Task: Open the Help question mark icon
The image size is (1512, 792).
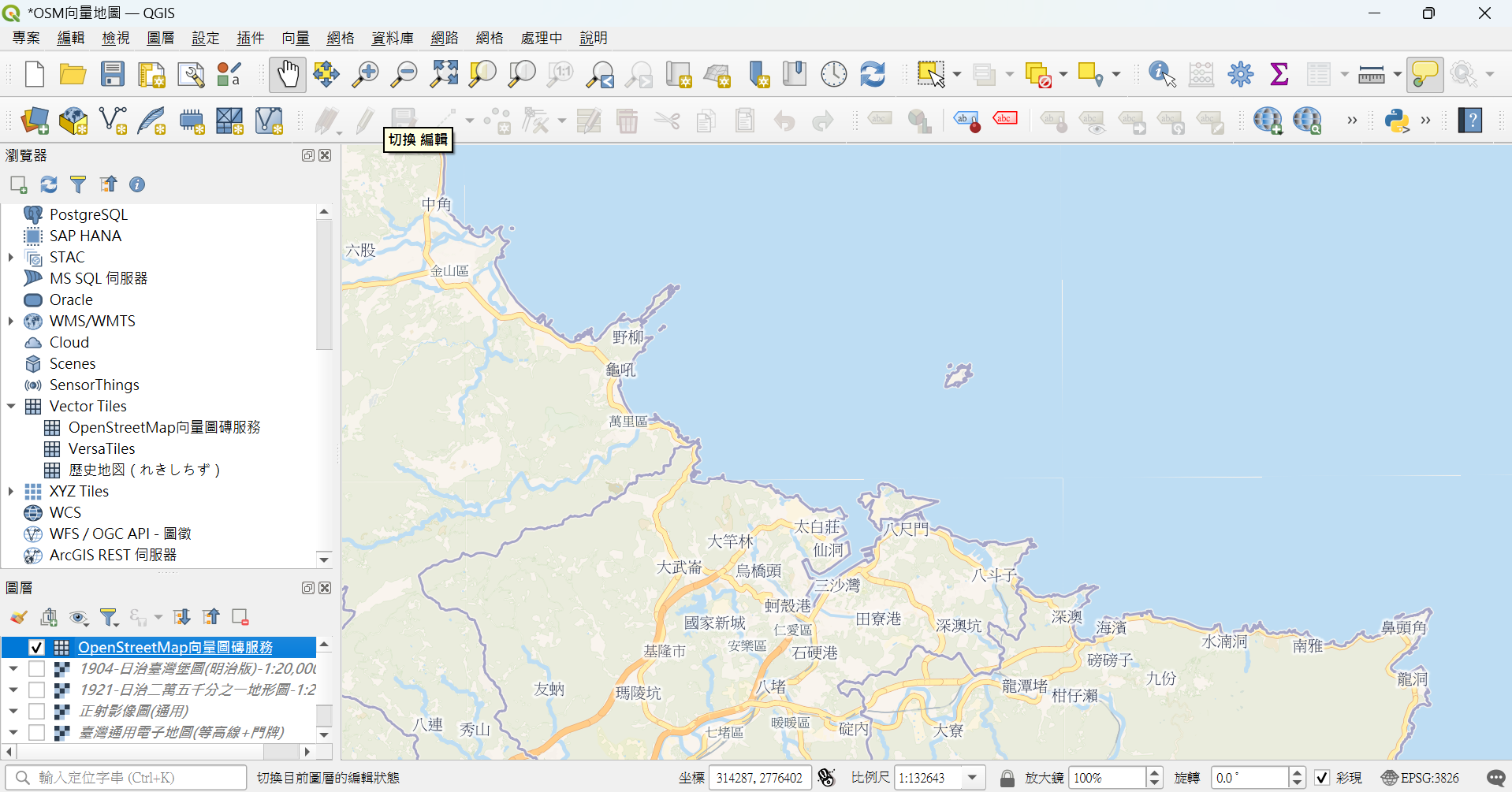Action: coord(1470,121)
